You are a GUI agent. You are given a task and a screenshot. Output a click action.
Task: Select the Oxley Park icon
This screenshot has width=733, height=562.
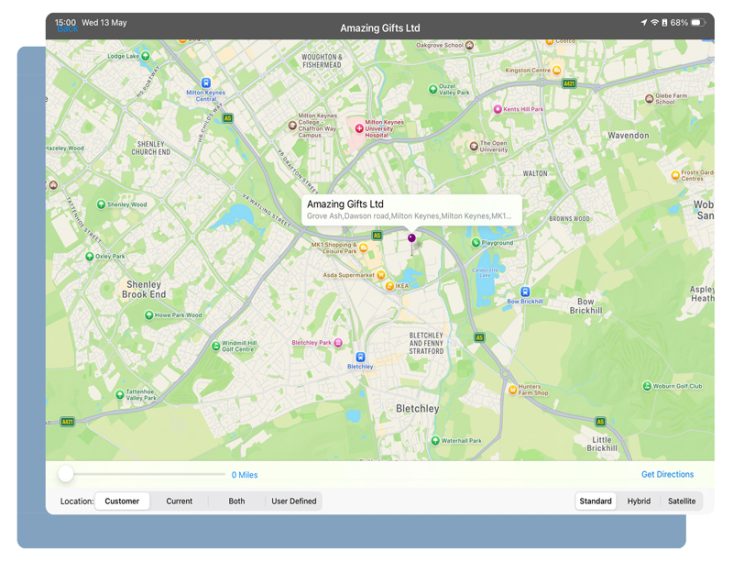point(89,256)
